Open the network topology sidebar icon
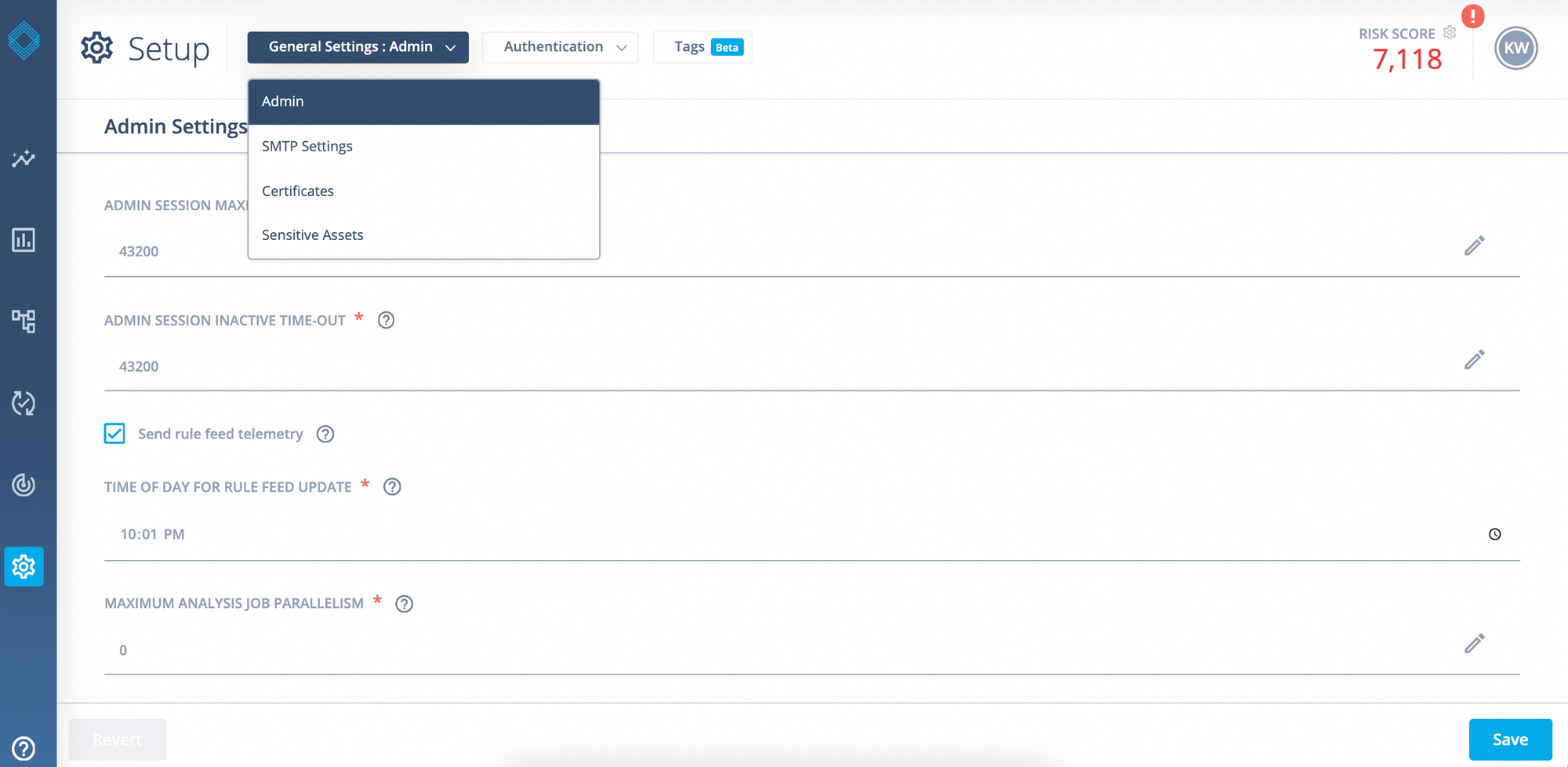This screenshot has height=767, width=1568. point(24,321)
